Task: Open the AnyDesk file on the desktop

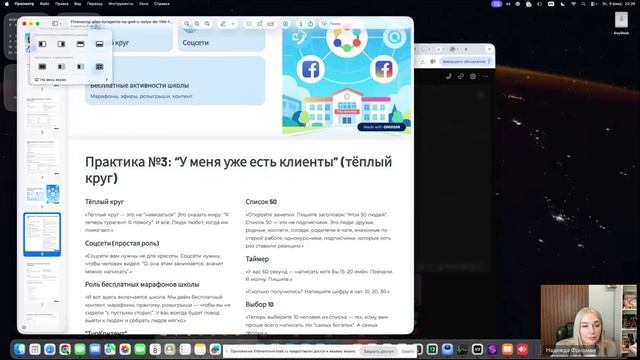Action: coord(621,23)
